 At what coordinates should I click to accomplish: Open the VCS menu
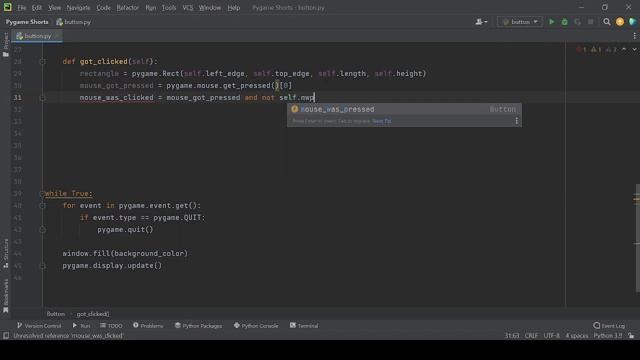[x=188, y=8]
